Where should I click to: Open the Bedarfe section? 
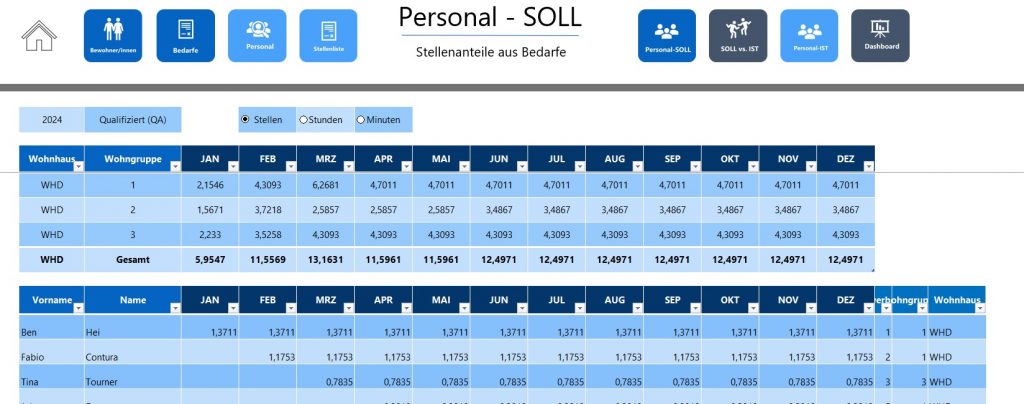click(185, 36)
